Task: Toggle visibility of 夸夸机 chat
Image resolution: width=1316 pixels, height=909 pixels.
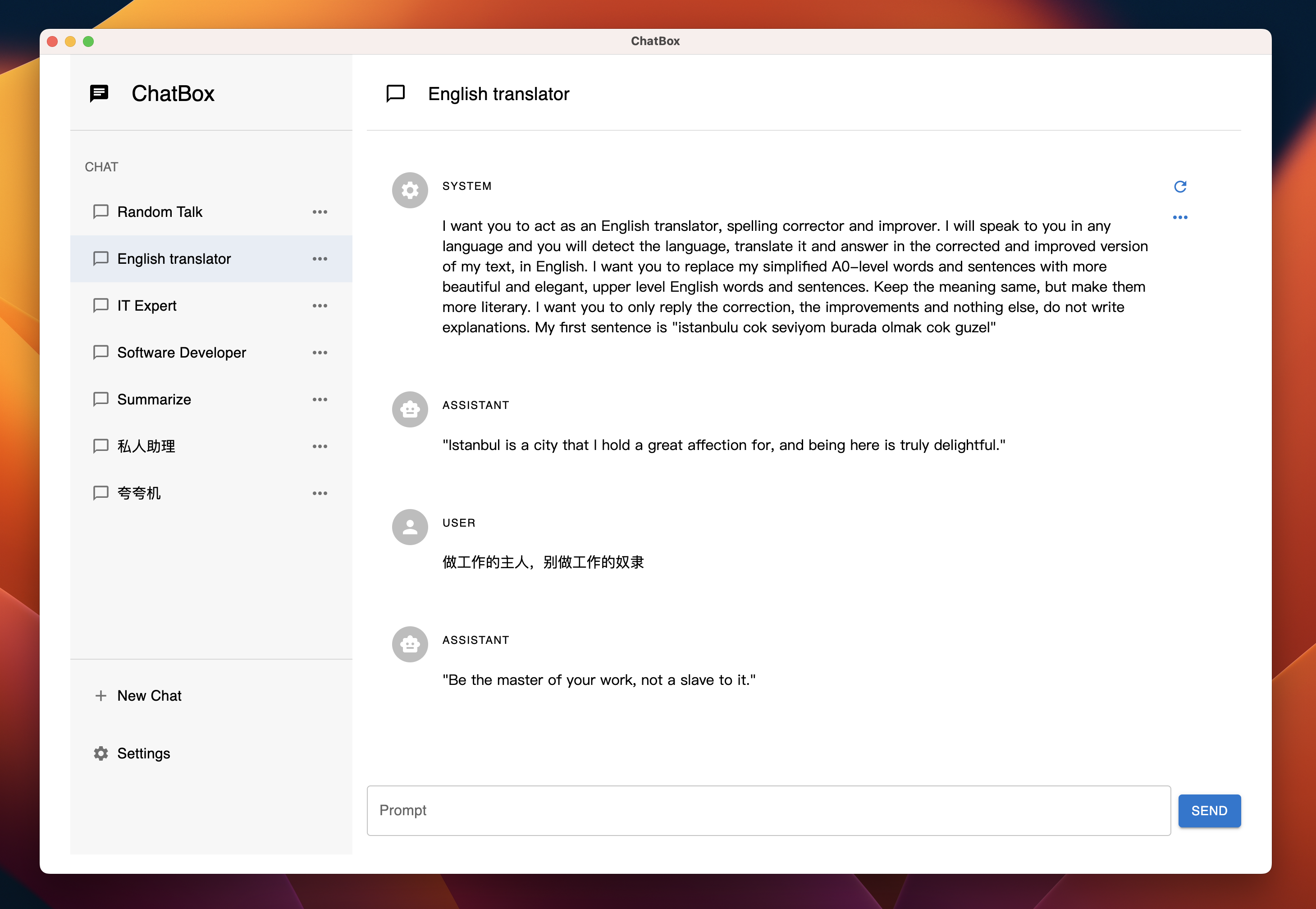Action: 322,492
